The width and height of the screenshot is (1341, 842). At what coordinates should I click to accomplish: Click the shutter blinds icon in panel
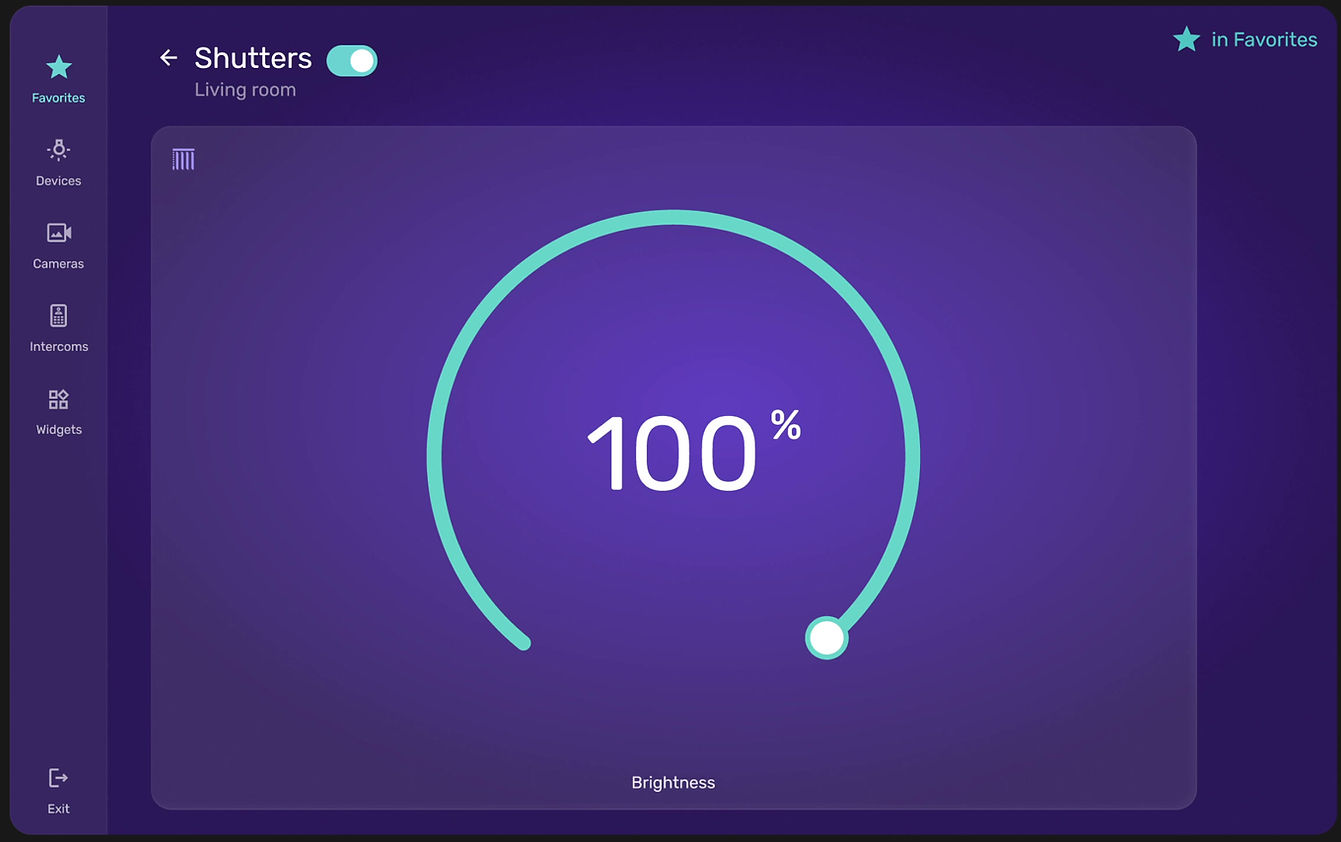click(183, 159)
